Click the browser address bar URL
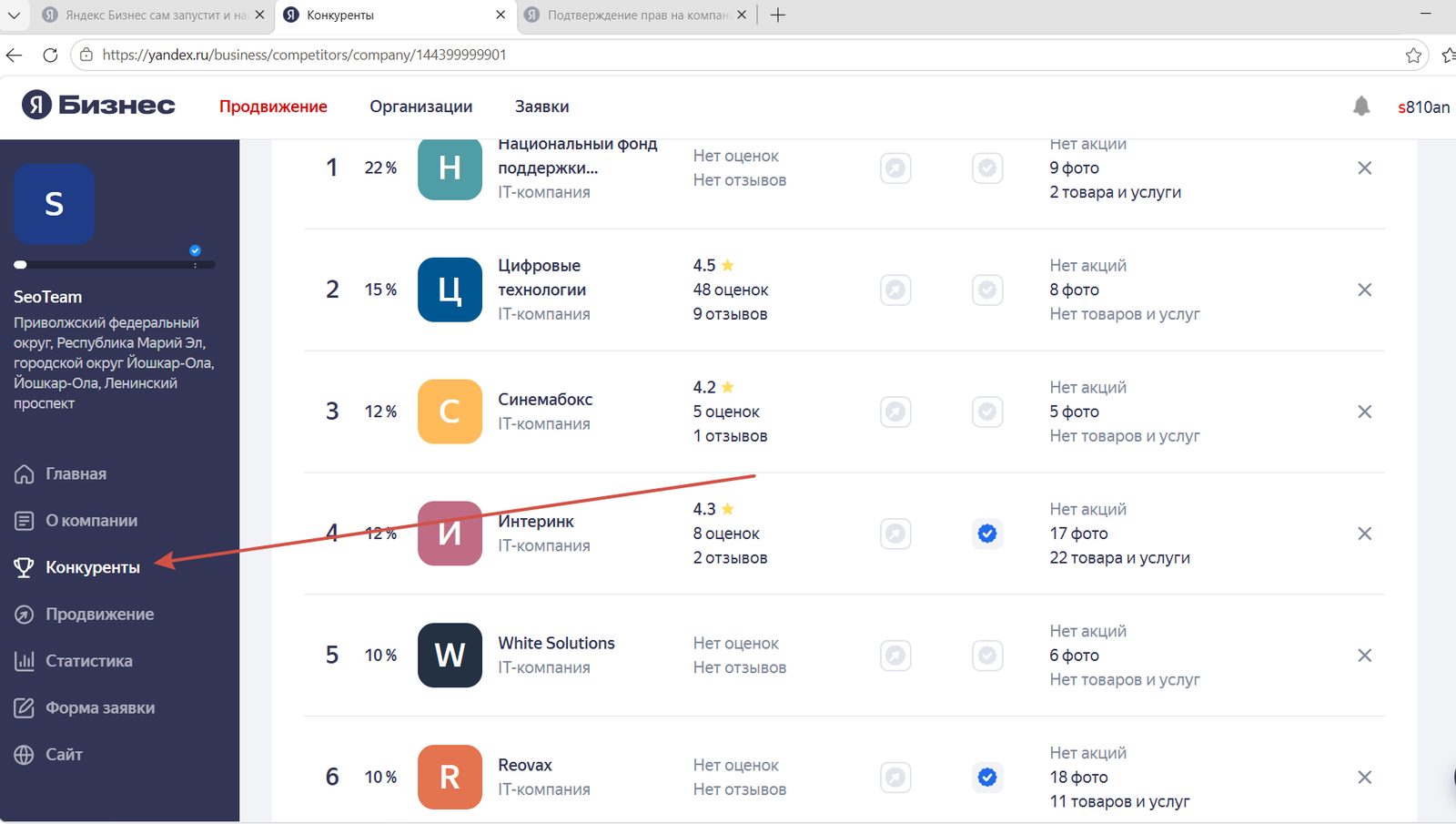Viewport: 1456px width, 824px height. pyautogui.click(x=304, y=55)
